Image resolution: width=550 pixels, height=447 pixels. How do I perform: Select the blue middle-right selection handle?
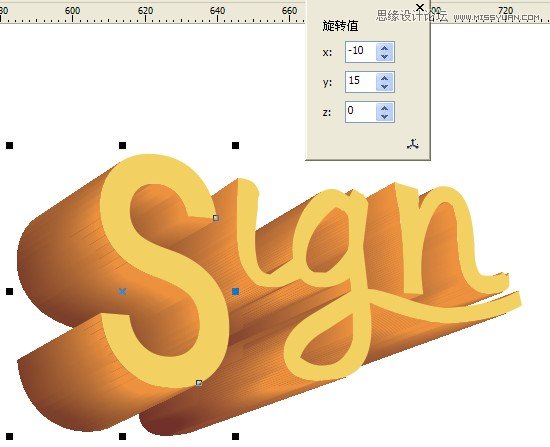click(x=236, y=291)
